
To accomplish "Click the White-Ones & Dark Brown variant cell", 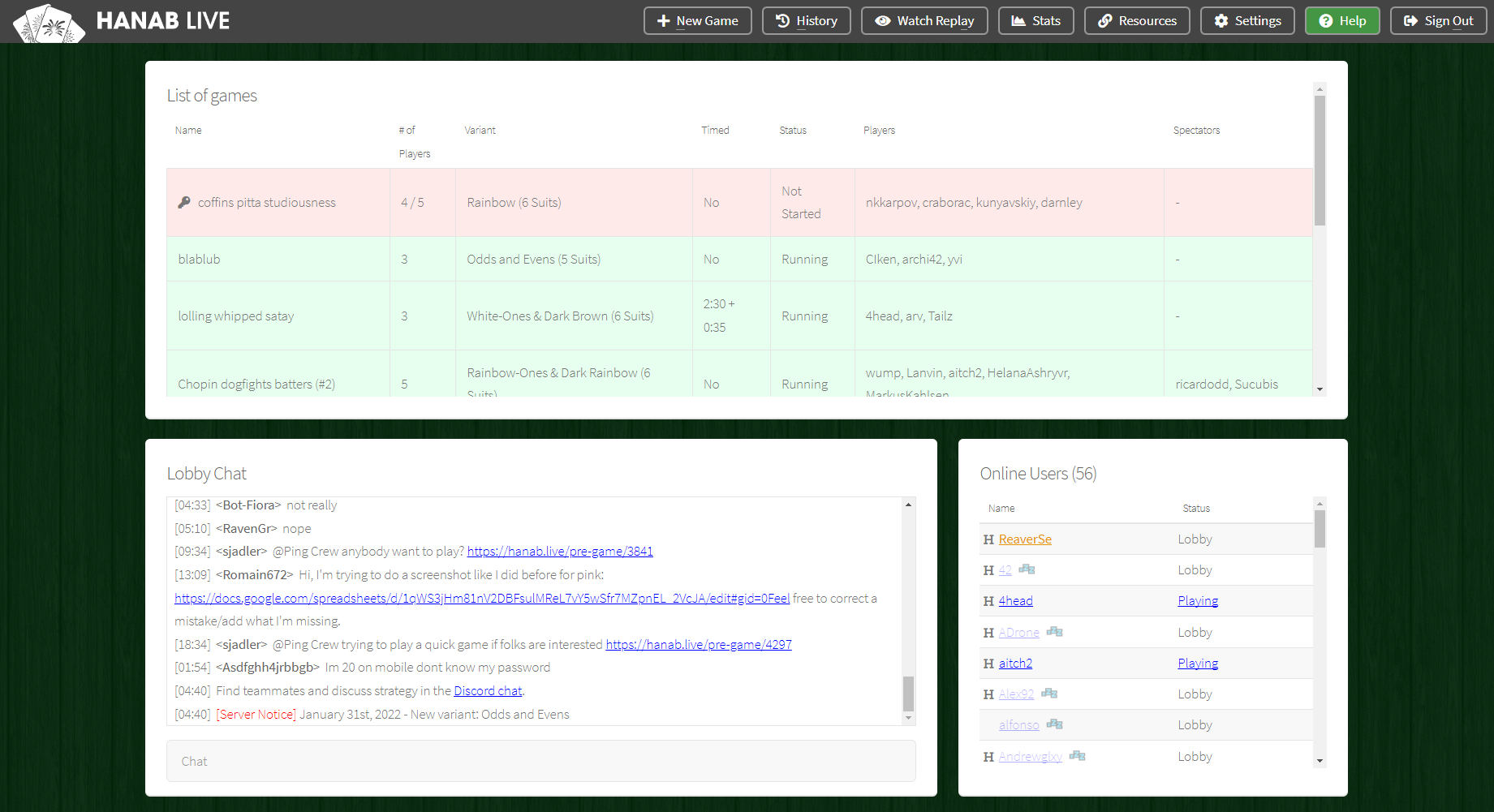I will (x=574, y=316).
